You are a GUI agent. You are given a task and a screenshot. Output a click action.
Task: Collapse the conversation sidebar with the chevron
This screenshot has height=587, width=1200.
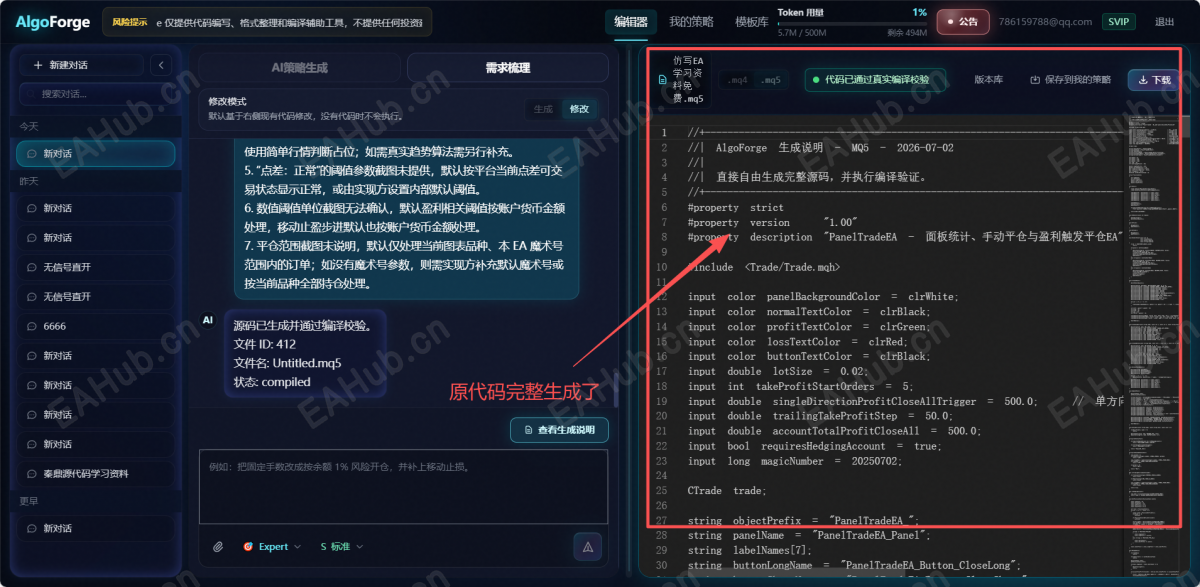point(162,65)
